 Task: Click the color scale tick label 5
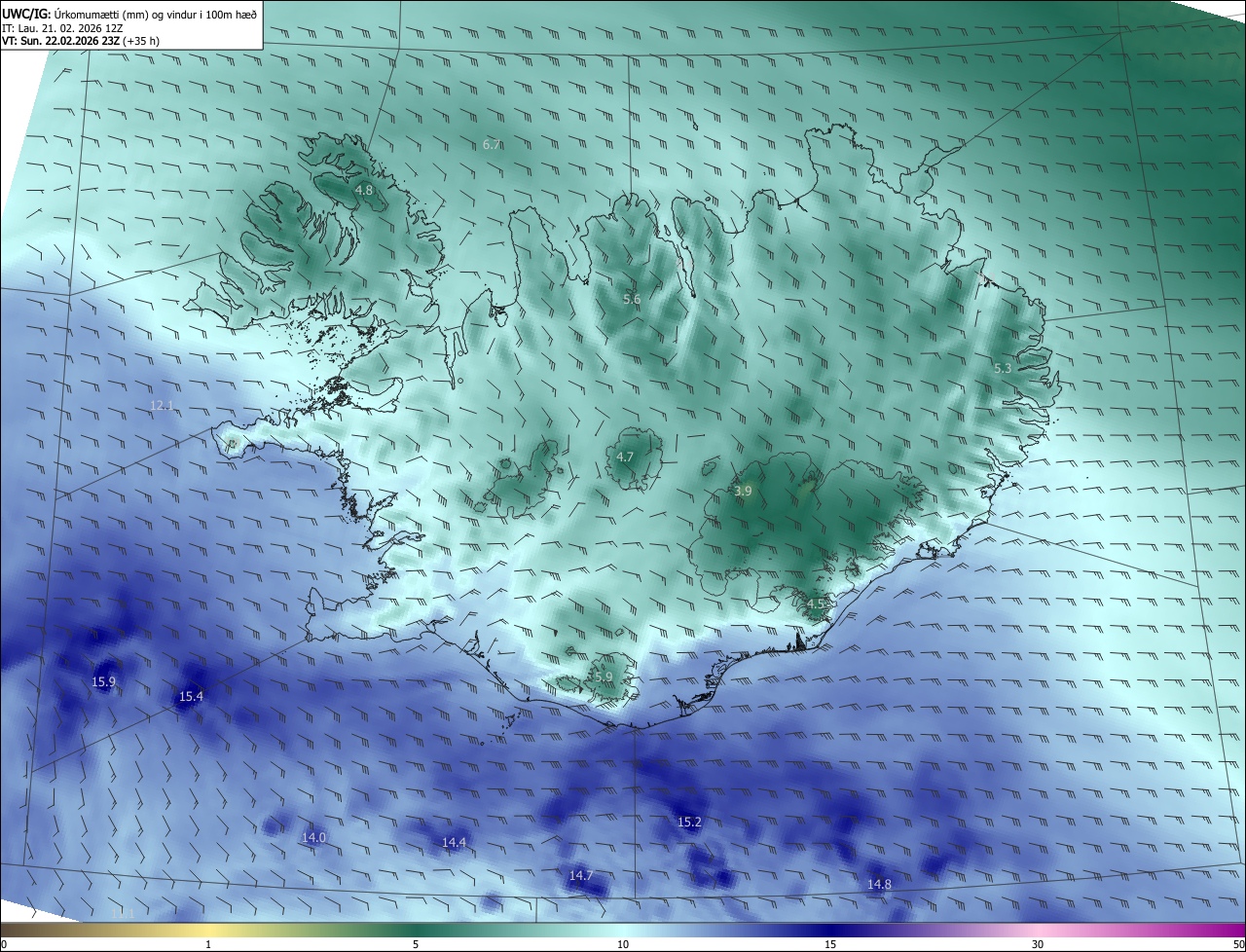(x=416, y=944)
